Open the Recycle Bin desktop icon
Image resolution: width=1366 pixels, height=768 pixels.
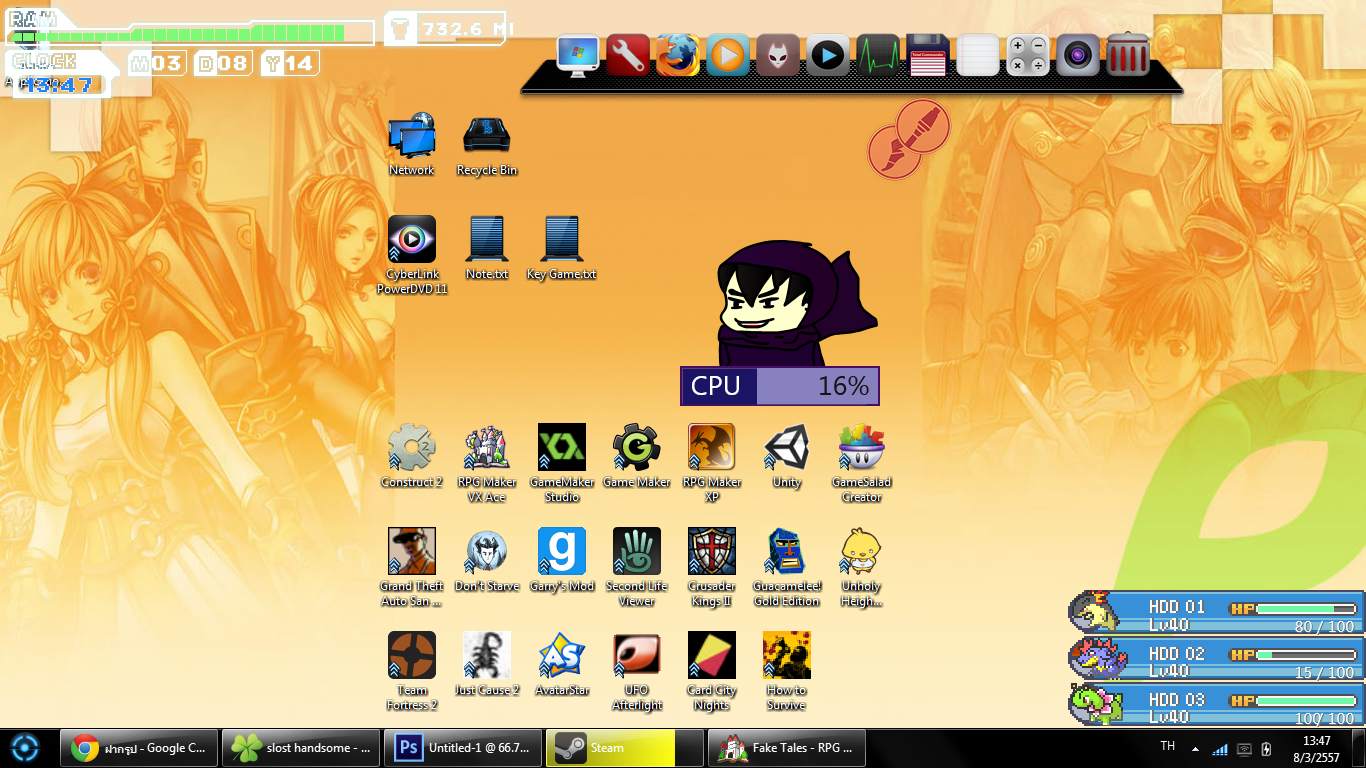[487, 144]
